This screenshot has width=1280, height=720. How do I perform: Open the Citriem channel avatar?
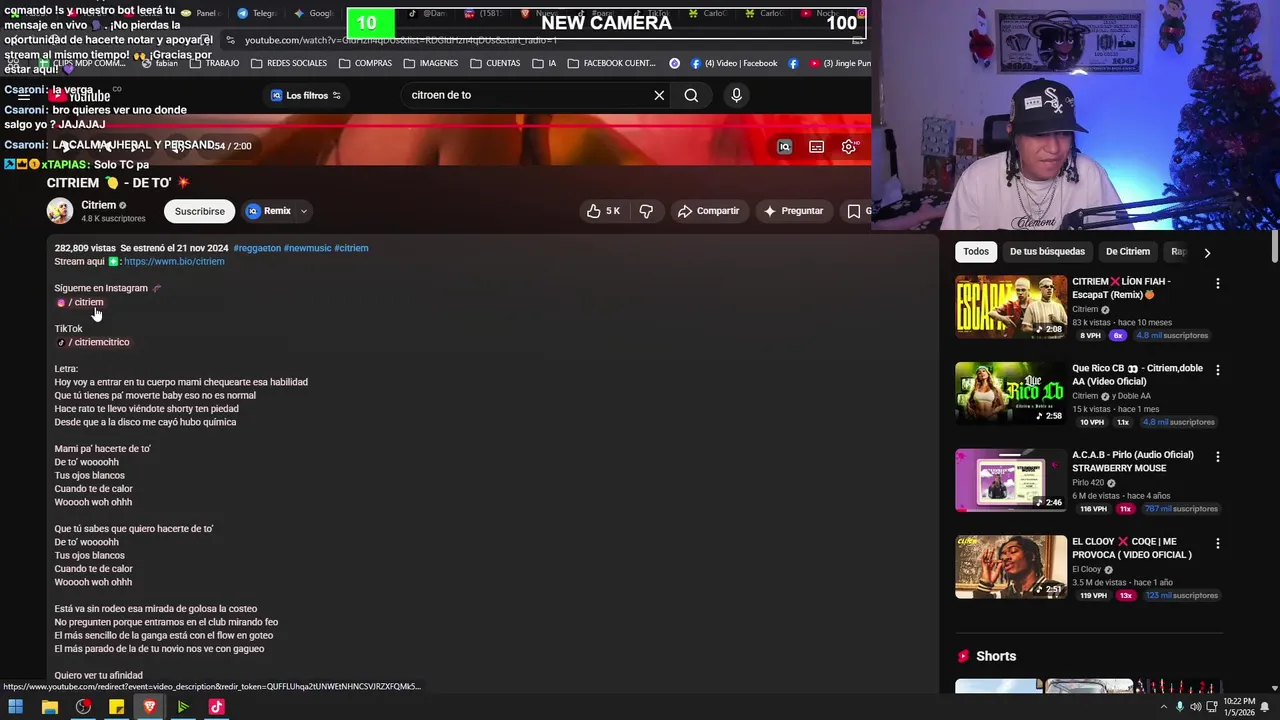coord(60,211)
